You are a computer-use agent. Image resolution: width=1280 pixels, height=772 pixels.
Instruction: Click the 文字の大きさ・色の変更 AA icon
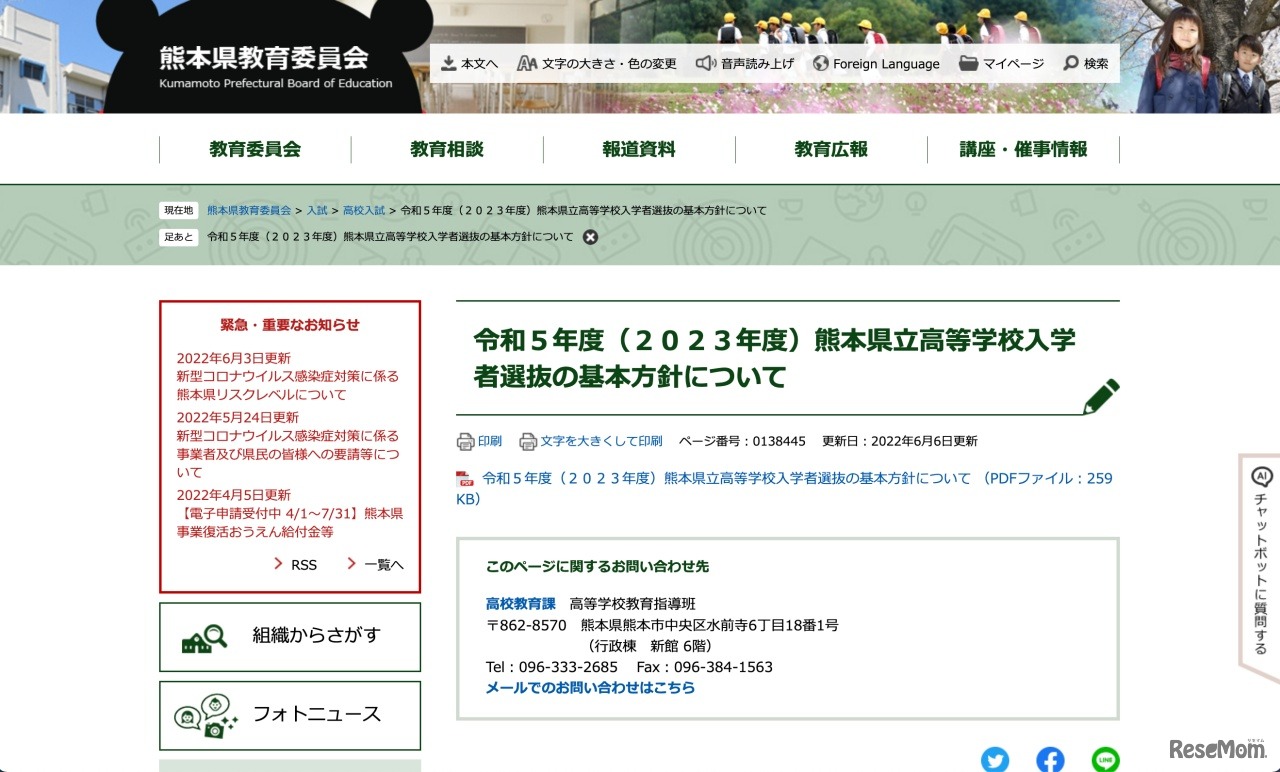click(x=527, y=62)
